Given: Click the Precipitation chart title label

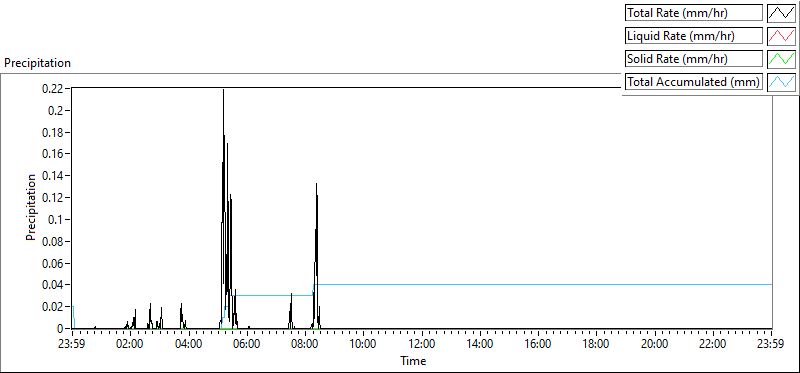Looking at the screenshot, I should [37, 63].
